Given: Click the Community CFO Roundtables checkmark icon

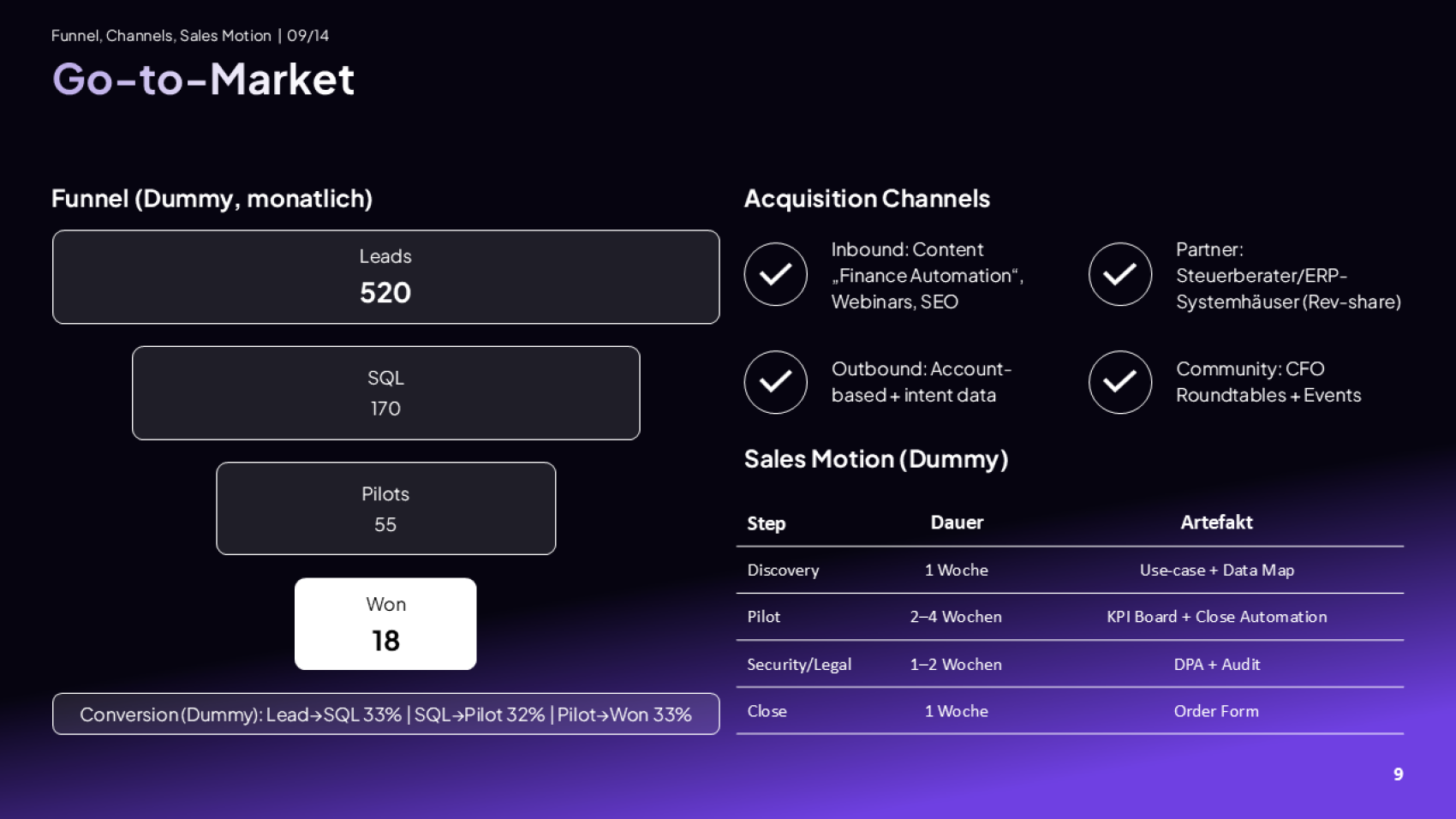Looking at the screenshot, I should click(x=1119, y=382).
